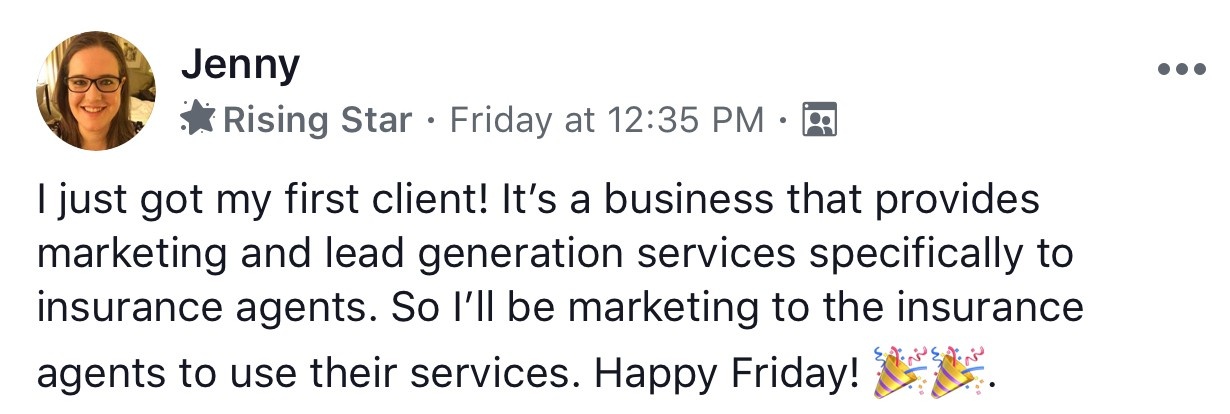1230x414 pixels.
Task: Click the Rising Star badge label
Action: point(317,120)
